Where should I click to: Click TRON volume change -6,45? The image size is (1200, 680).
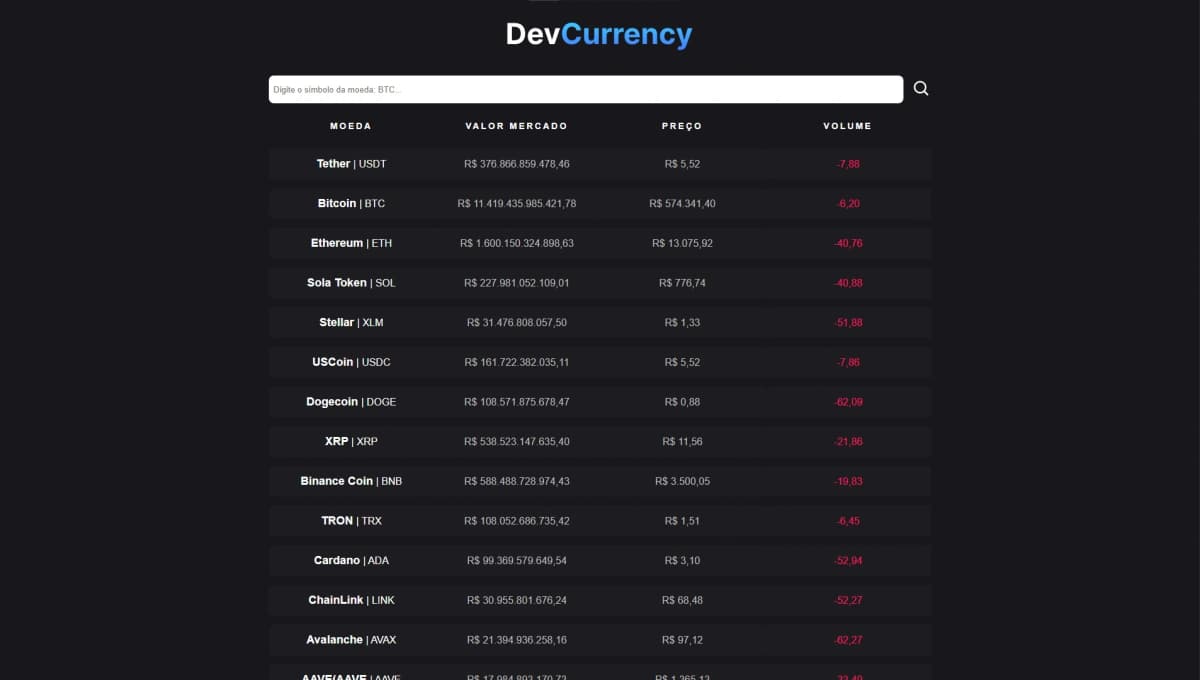(848, 521)
